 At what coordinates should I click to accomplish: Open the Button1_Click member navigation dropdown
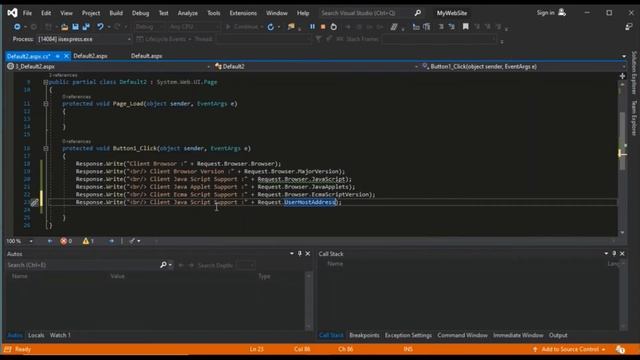click(624, 67)
